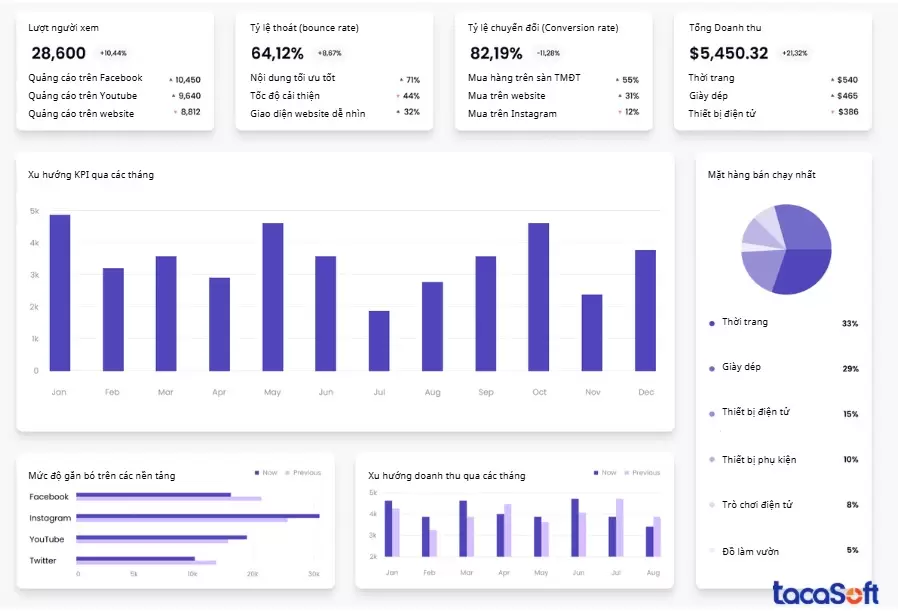Image resolution: width=898 pixels, height=614 pixels.
Task: Click the Thiết bị điện tử legend dot in the pie legend
Action: point(711,412)
